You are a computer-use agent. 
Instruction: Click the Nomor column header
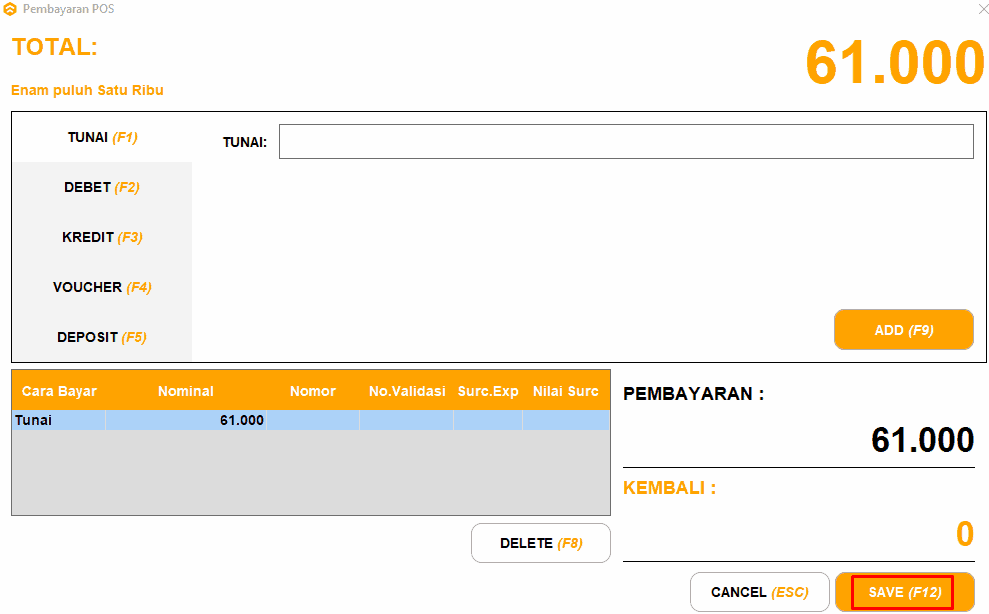(313, 391)
